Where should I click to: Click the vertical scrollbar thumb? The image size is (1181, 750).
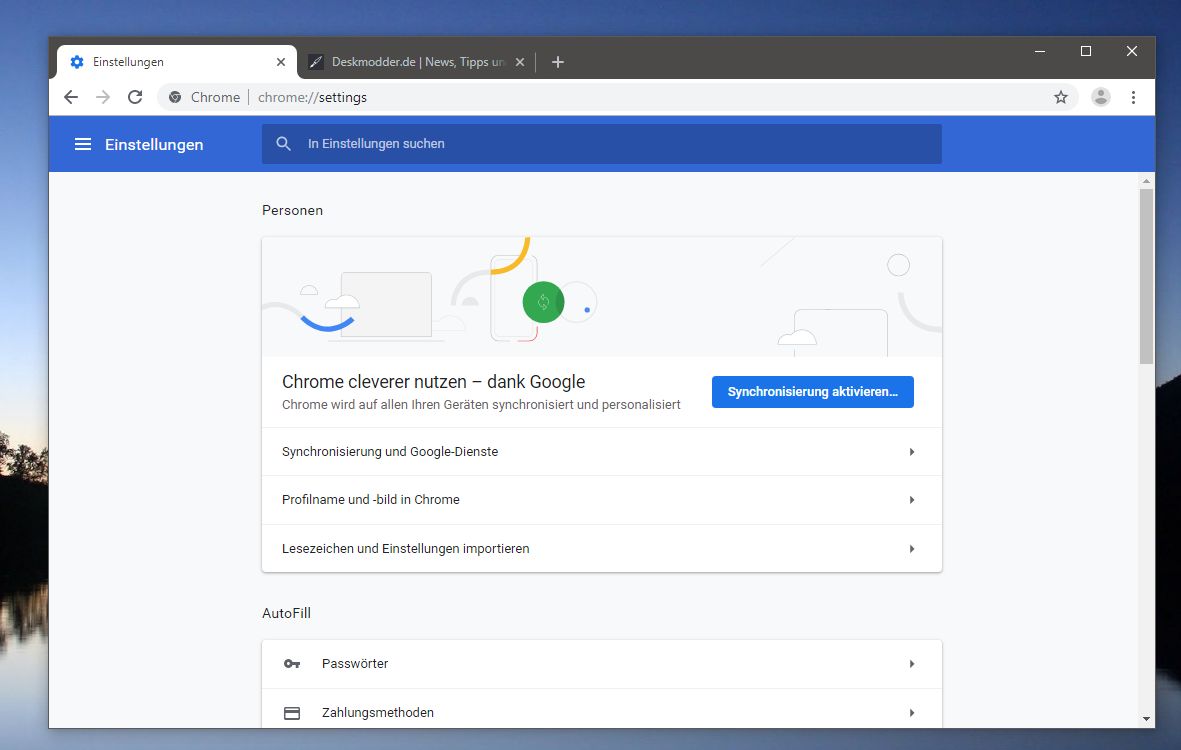coord(1146,276)
